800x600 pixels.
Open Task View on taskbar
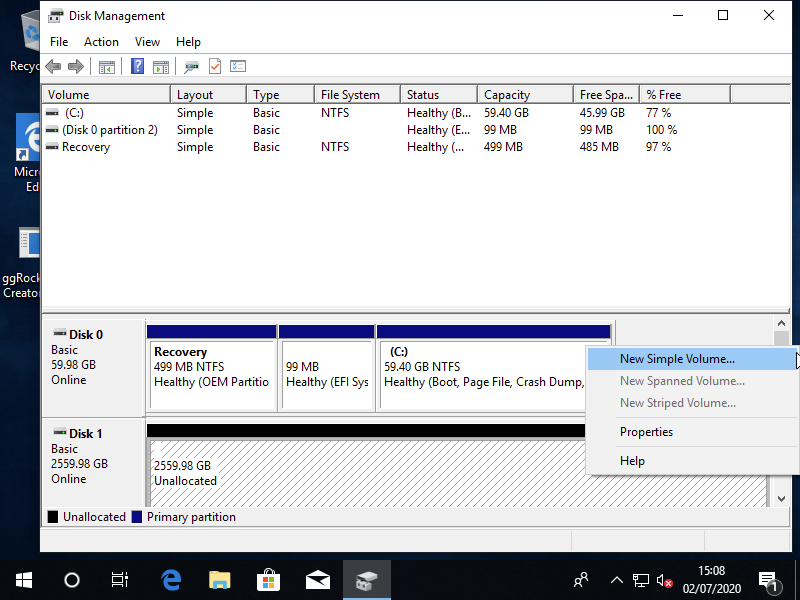coord(120,580)
